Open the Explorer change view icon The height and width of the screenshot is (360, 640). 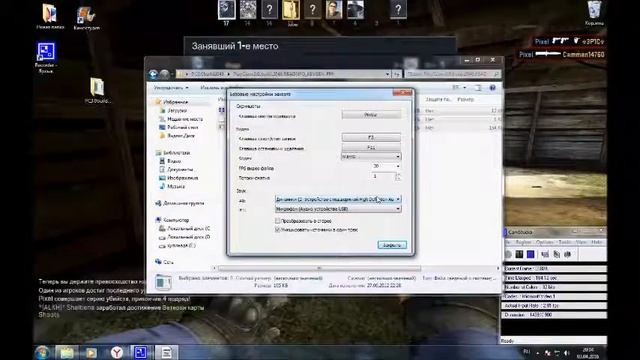(456, 88)
